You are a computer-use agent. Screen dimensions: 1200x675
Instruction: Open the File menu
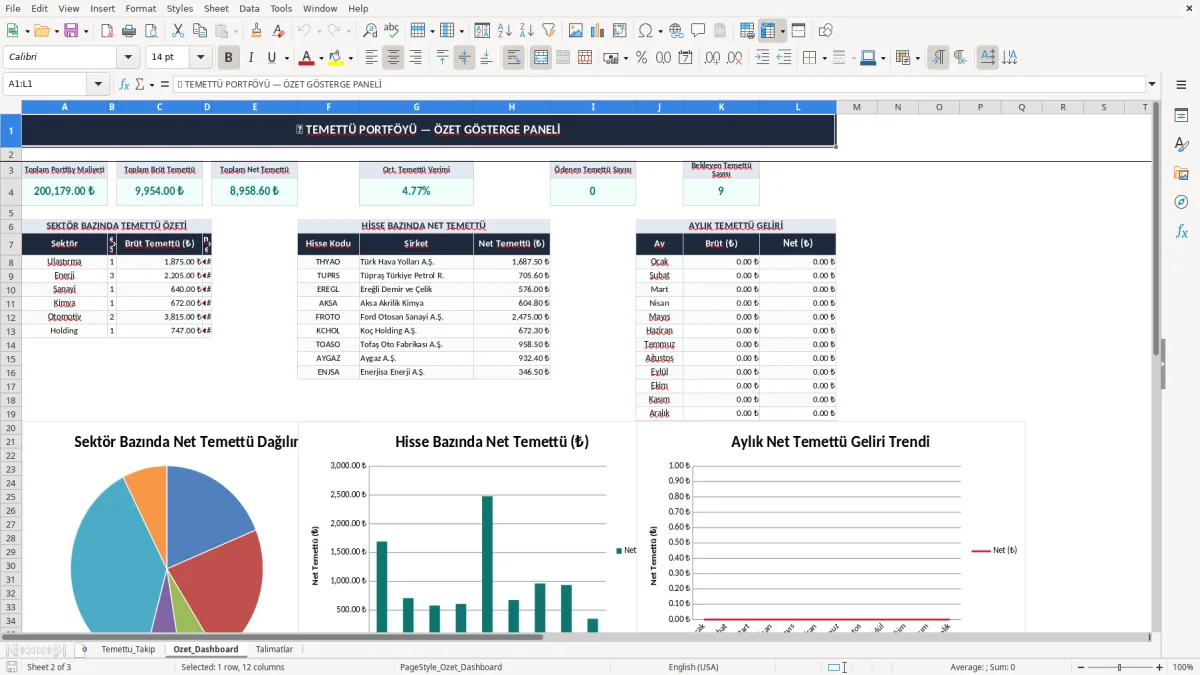click(12, 8)
